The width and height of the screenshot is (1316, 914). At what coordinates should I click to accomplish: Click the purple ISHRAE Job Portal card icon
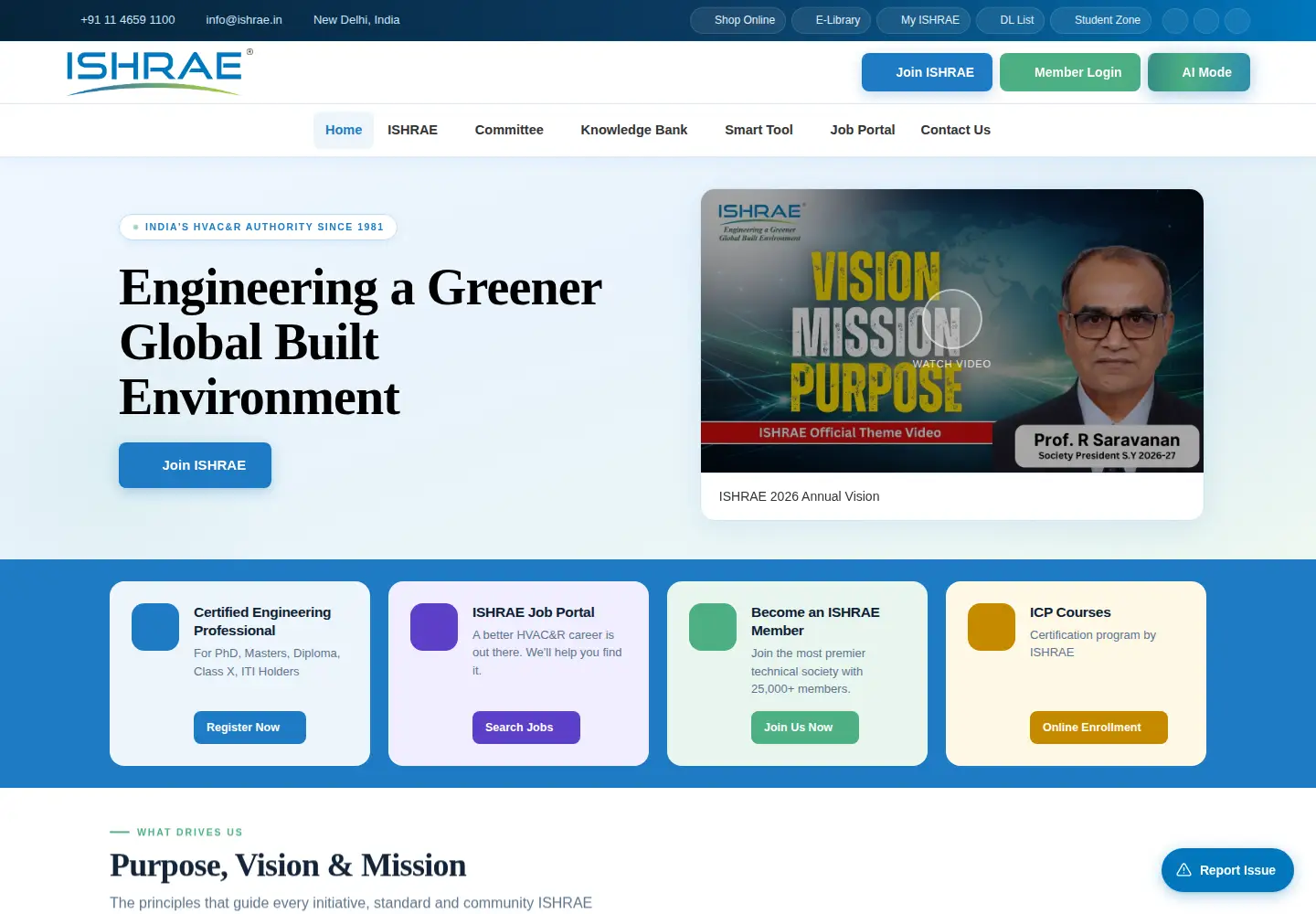coord(434,627)
